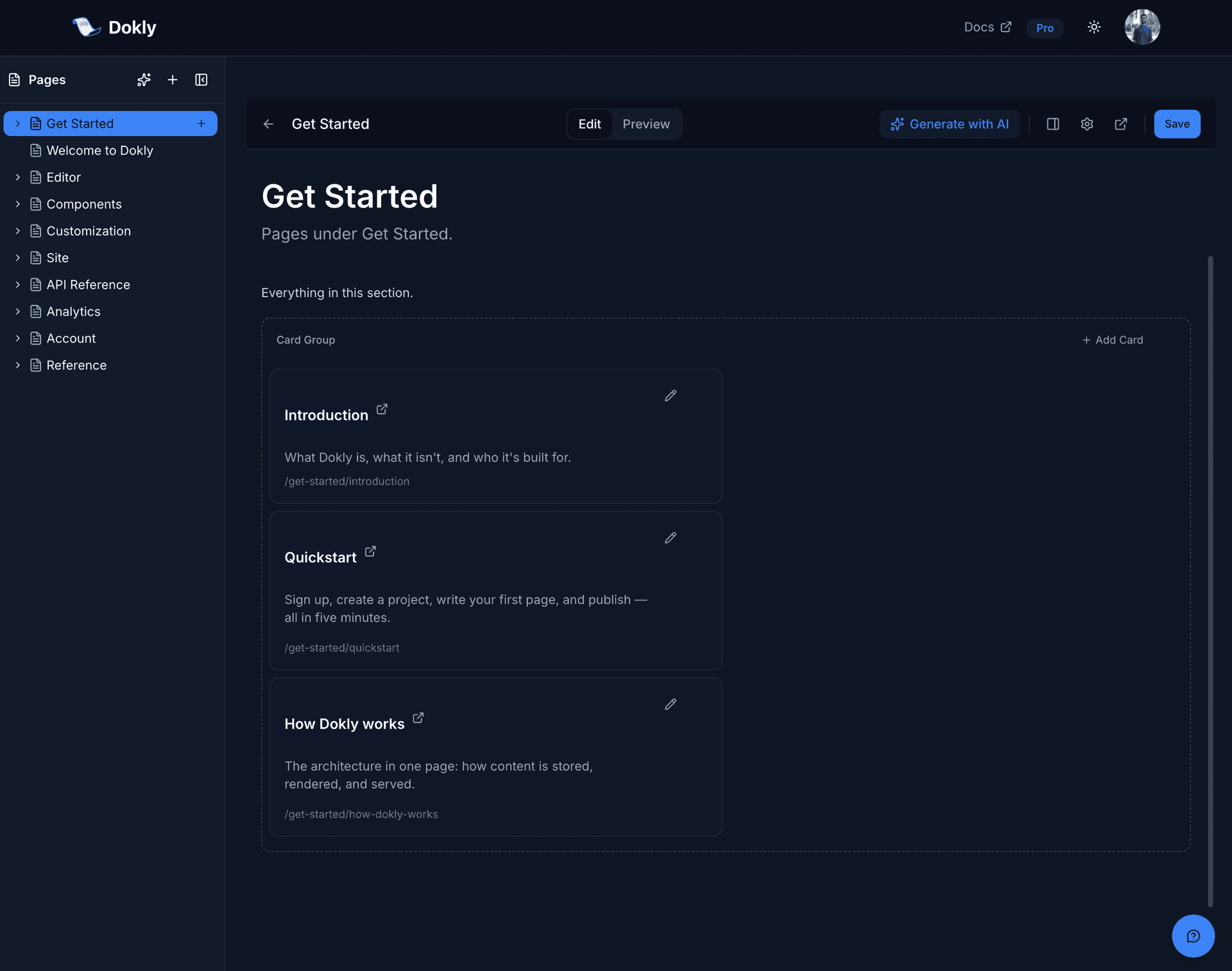This screenshot has height=971, width=1232.
Task: Save the page
Action: click(1177, 124)
